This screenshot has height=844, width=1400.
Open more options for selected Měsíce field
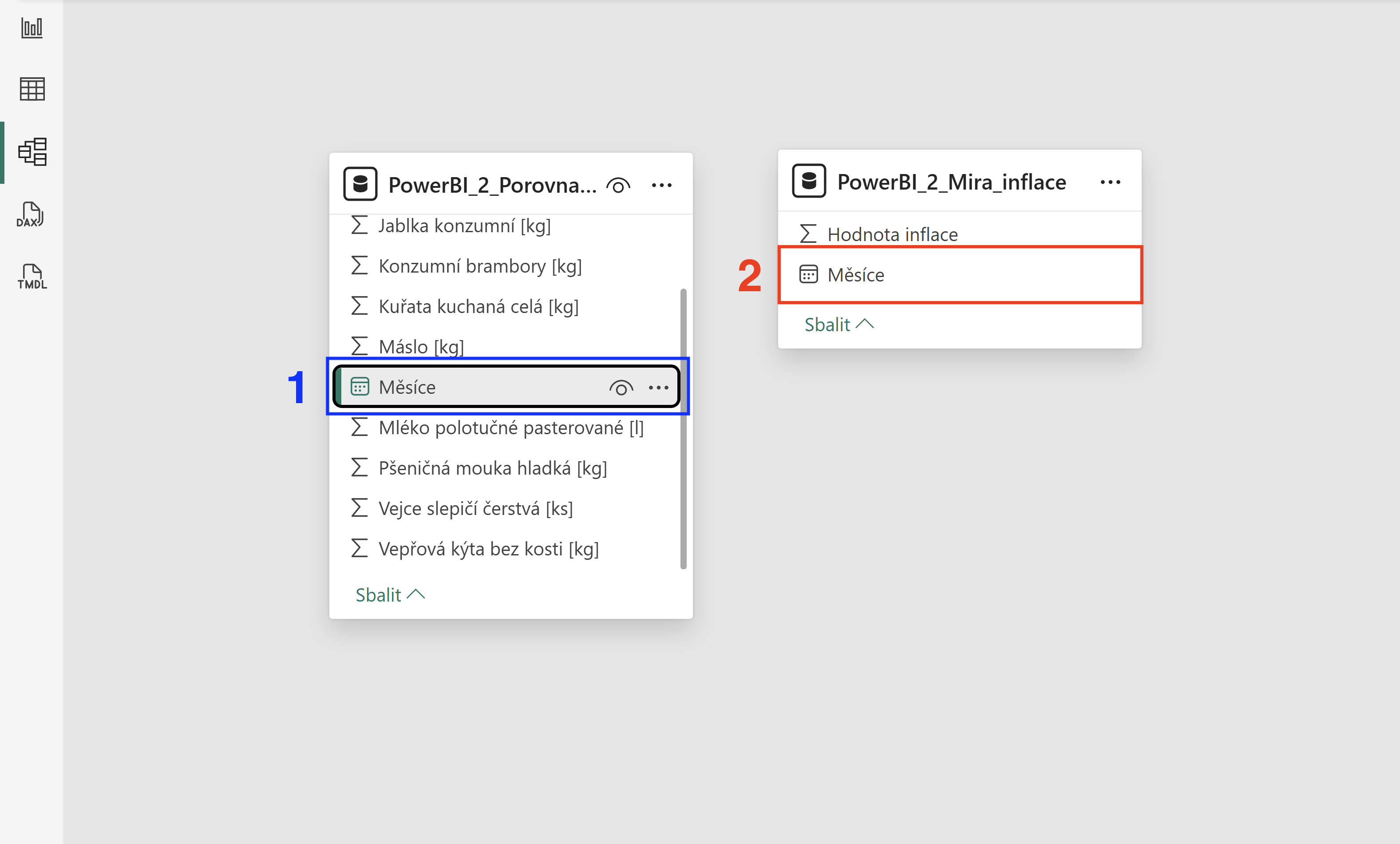[659, 388]
